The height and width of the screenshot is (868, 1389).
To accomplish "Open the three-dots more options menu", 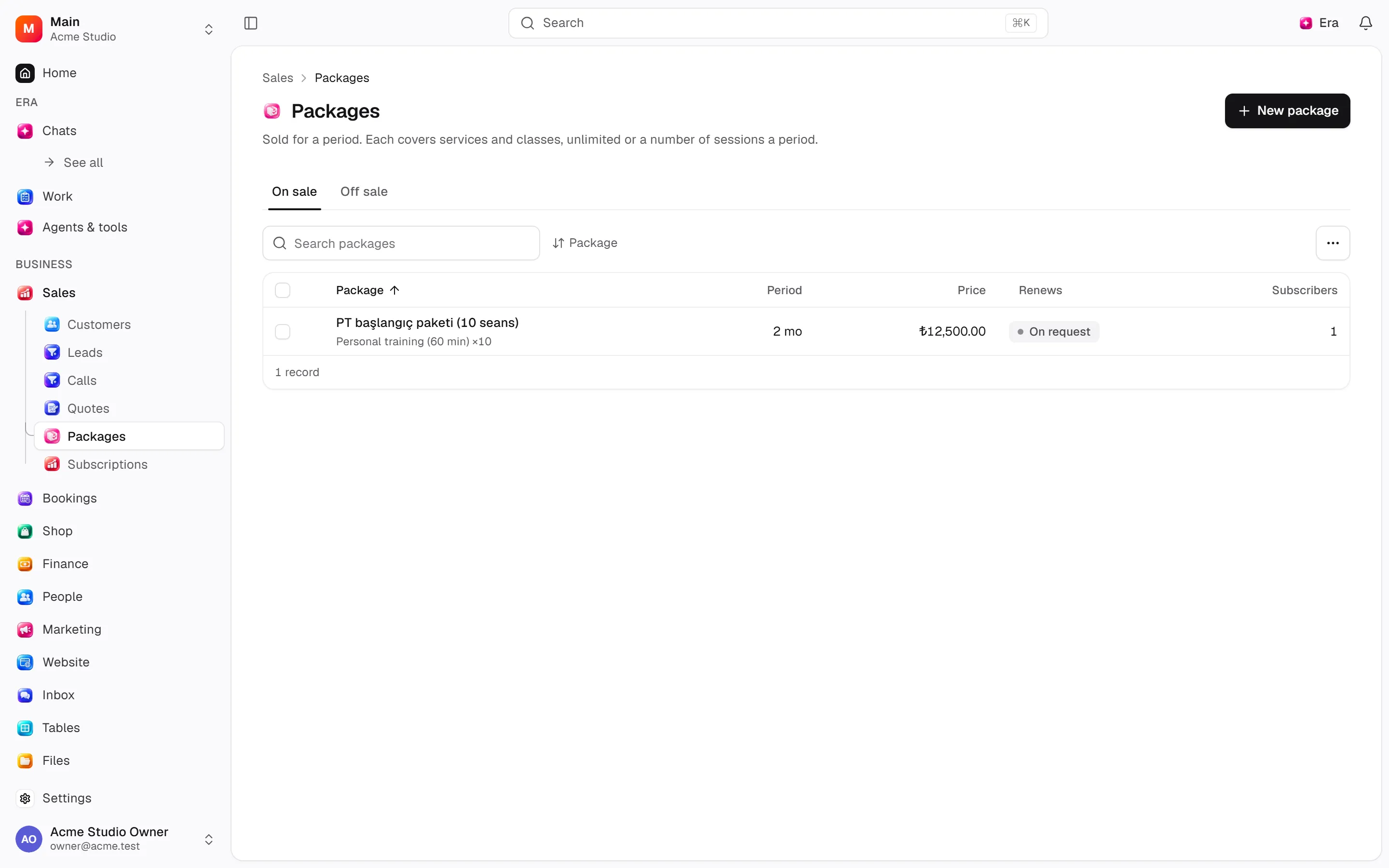I will tap(1333, 243).
